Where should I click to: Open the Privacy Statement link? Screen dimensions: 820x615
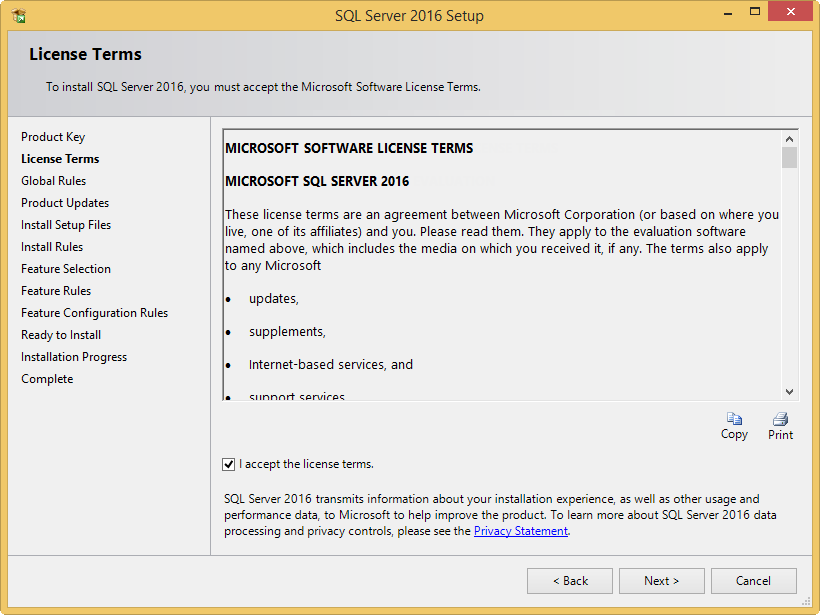(521, 531)
